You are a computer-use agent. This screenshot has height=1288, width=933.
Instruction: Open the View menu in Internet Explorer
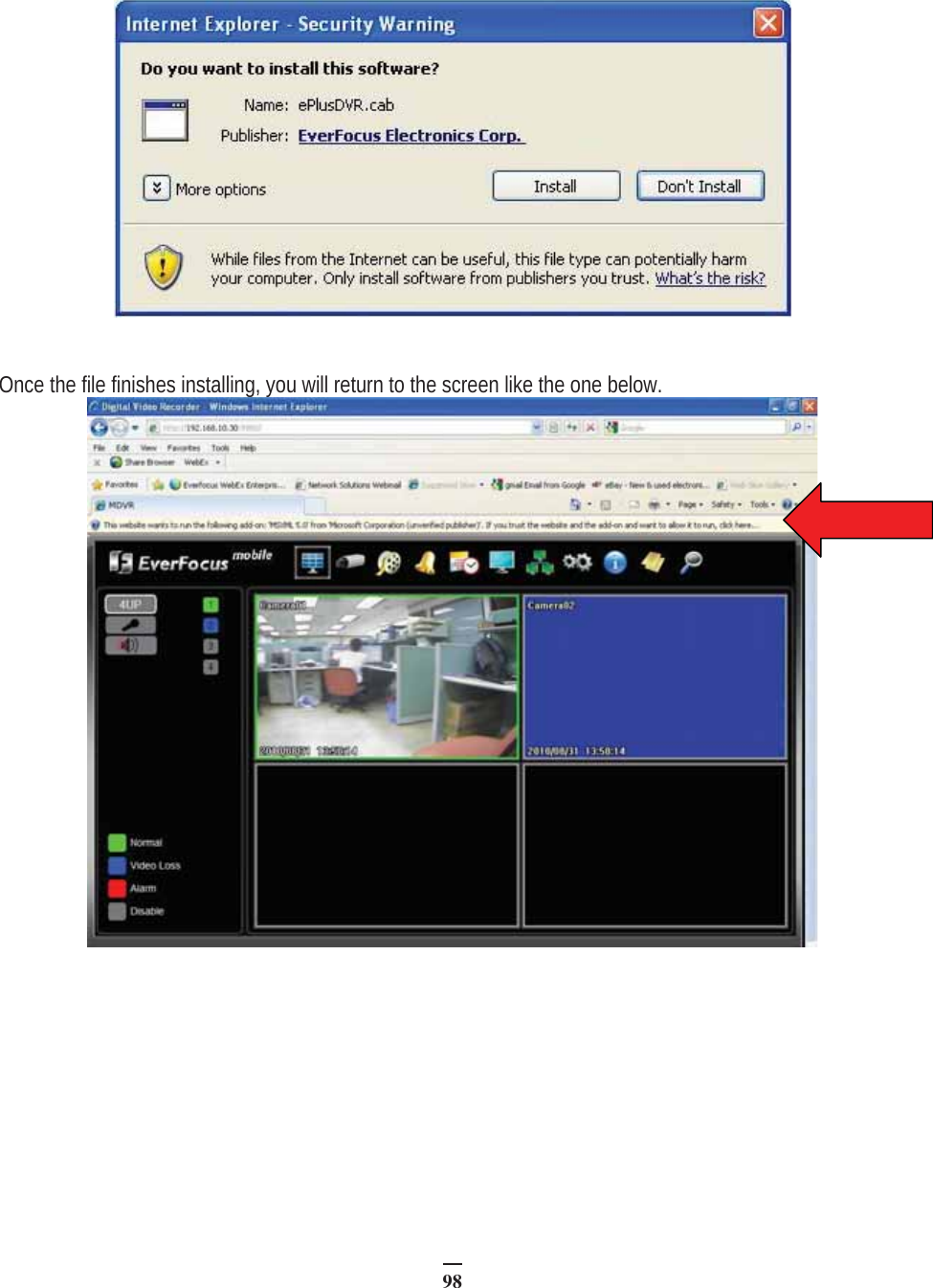tap(148, 448)
